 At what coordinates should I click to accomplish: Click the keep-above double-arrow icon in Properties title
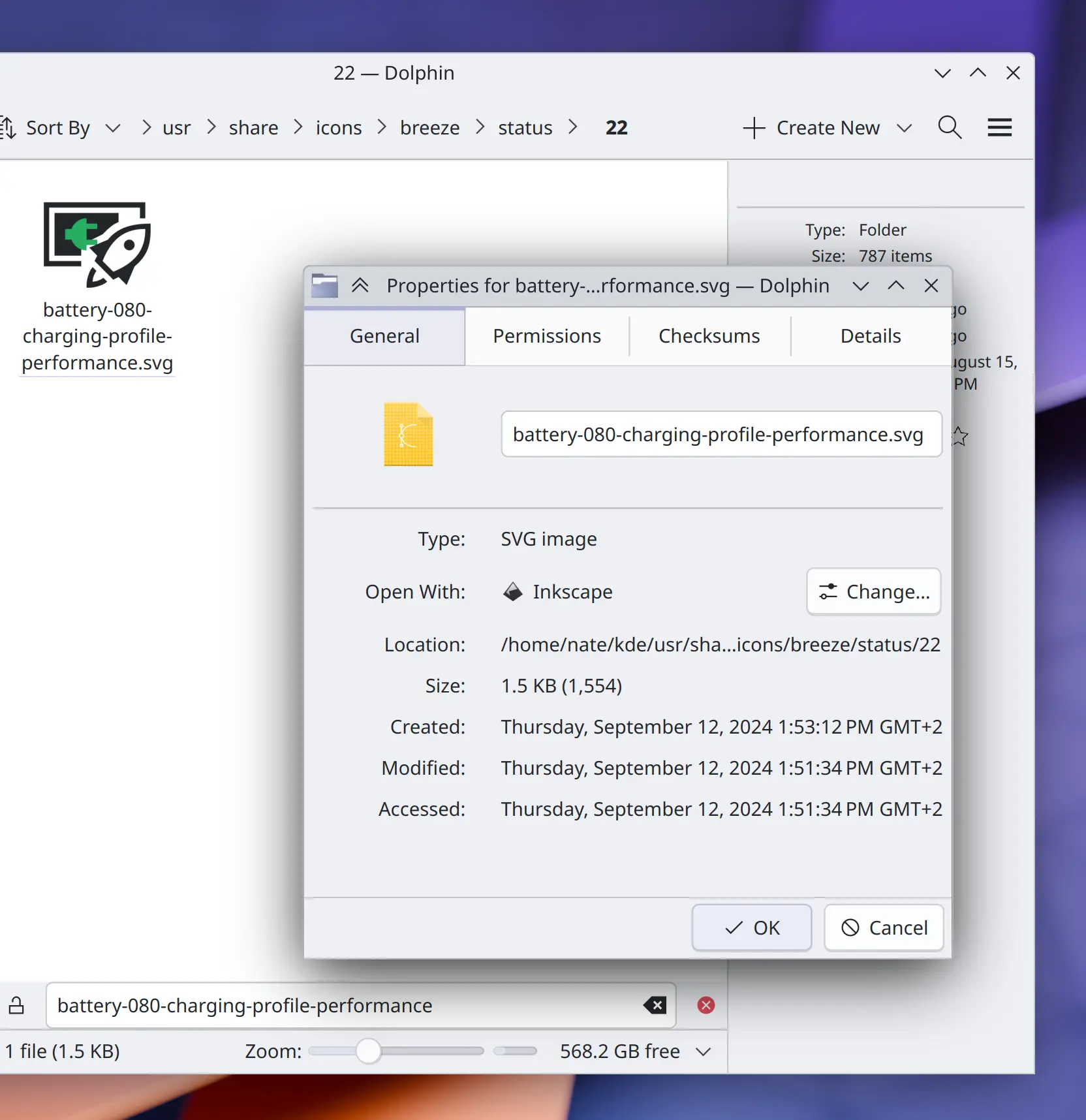360,285
